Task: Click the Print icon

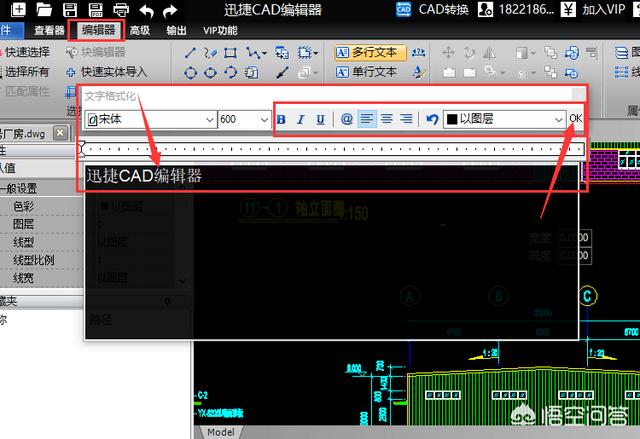Action: 121,10
